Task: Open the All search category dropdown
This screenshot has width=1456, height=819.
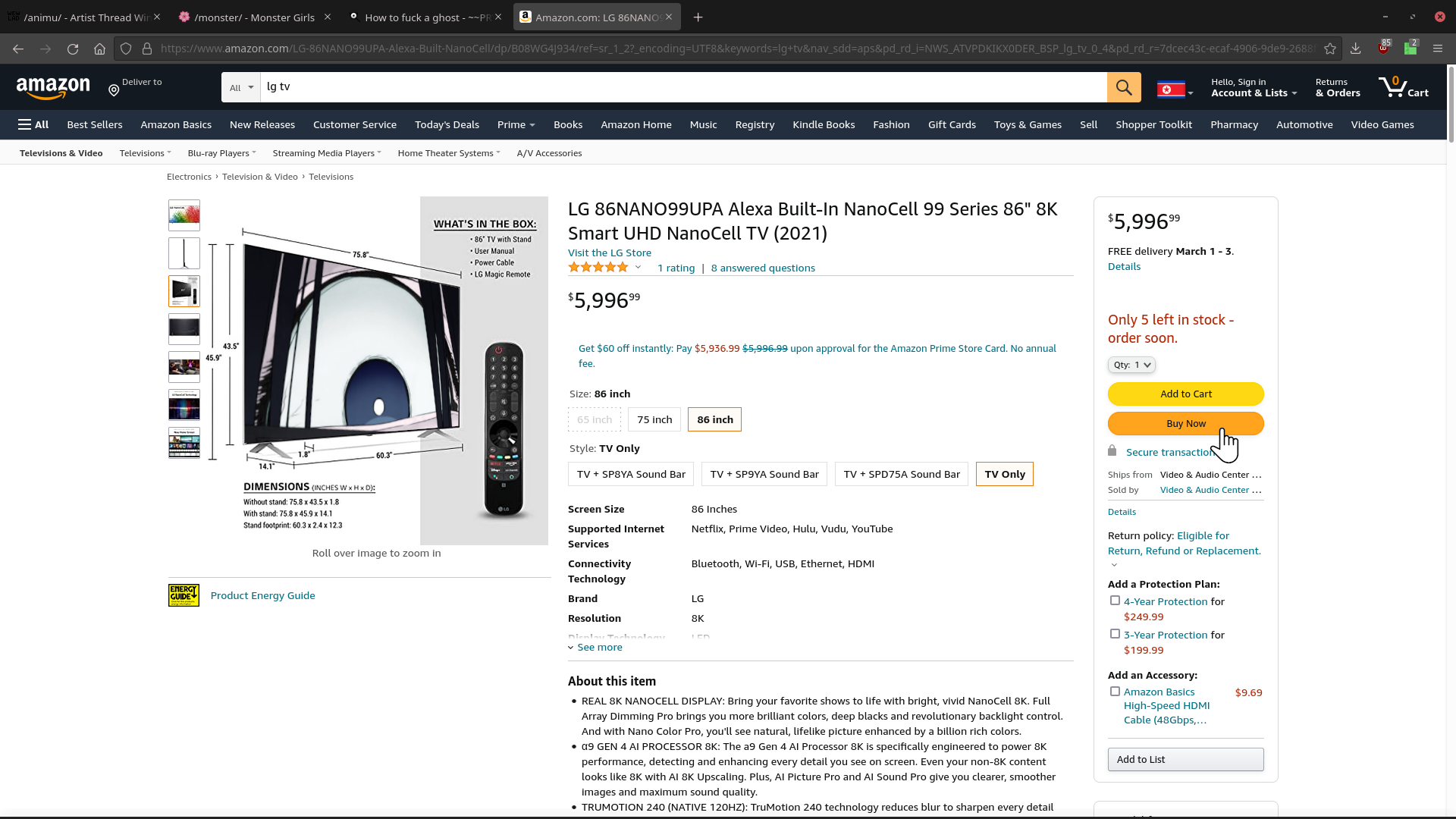Action: point(241,88)
